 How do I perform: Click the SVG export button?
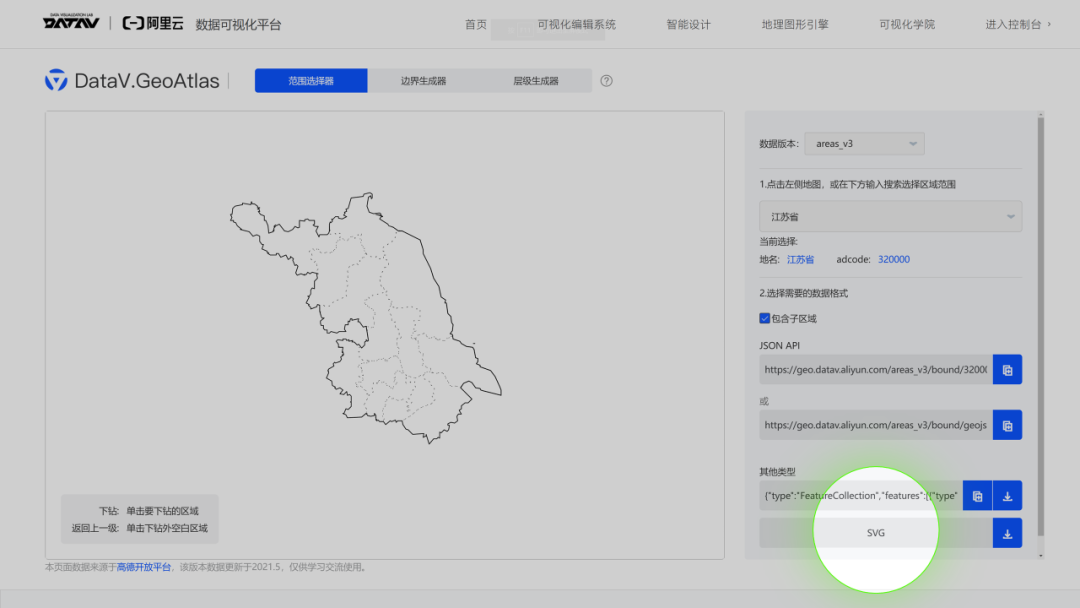click(x=875, y=533)
